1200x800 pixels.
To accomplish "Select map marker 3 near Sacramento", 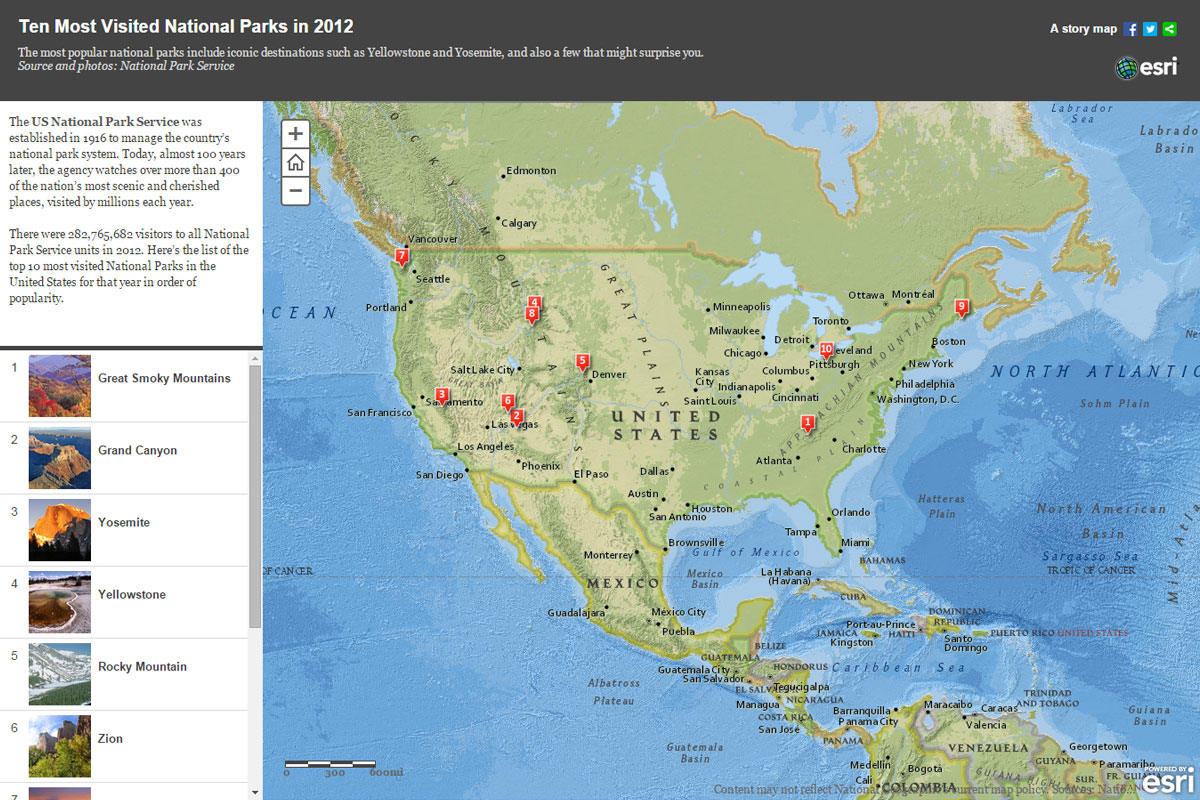I will click(441, 396).
